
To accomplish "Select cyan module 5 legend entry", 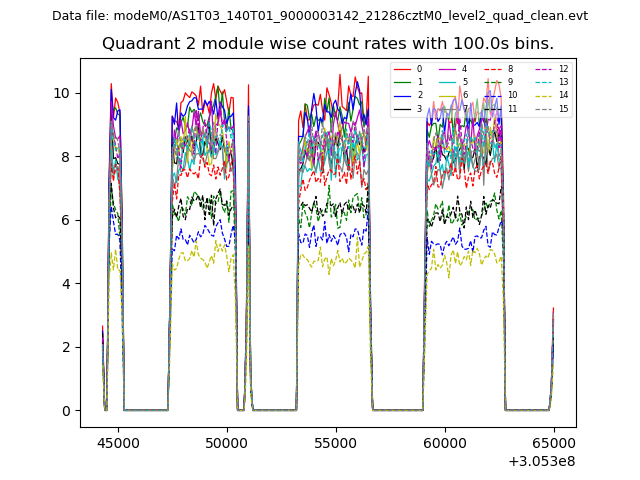I will [x=448, y=82].
